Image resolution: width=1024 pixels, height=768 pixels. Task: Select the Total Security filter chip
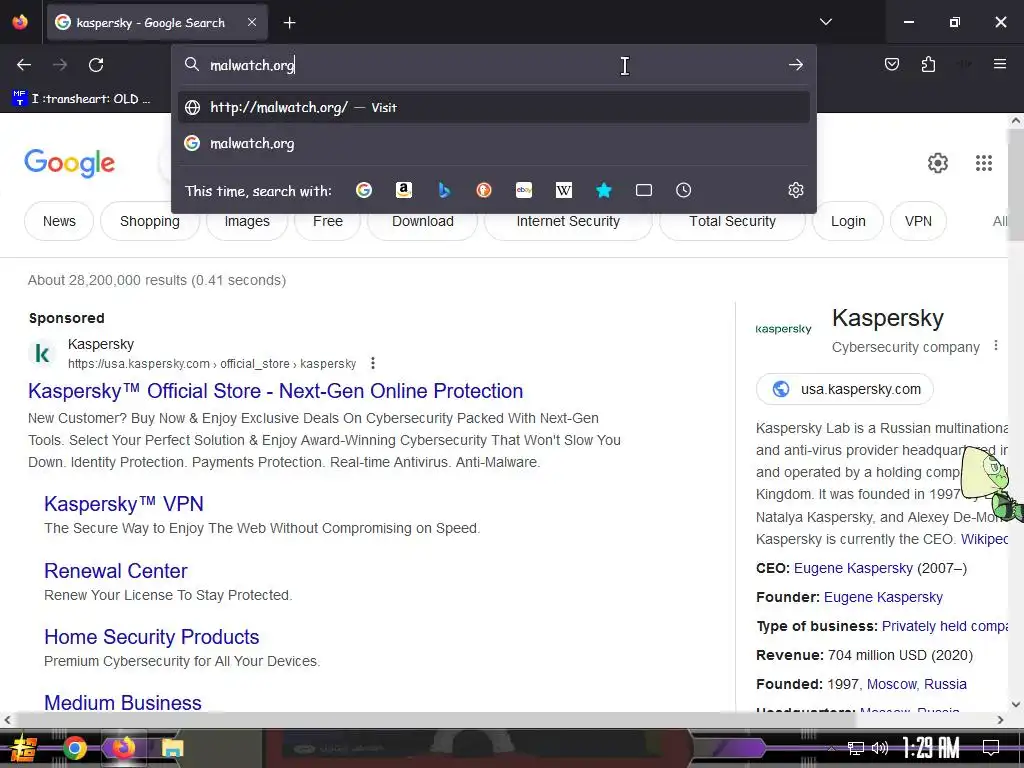pos(732,221)
